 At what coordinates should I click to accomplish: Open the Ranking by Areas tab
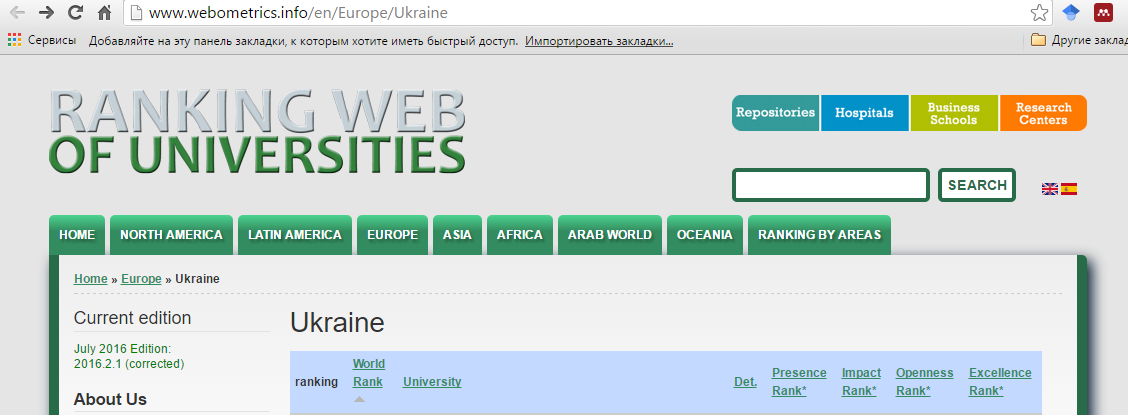[819, 235]
